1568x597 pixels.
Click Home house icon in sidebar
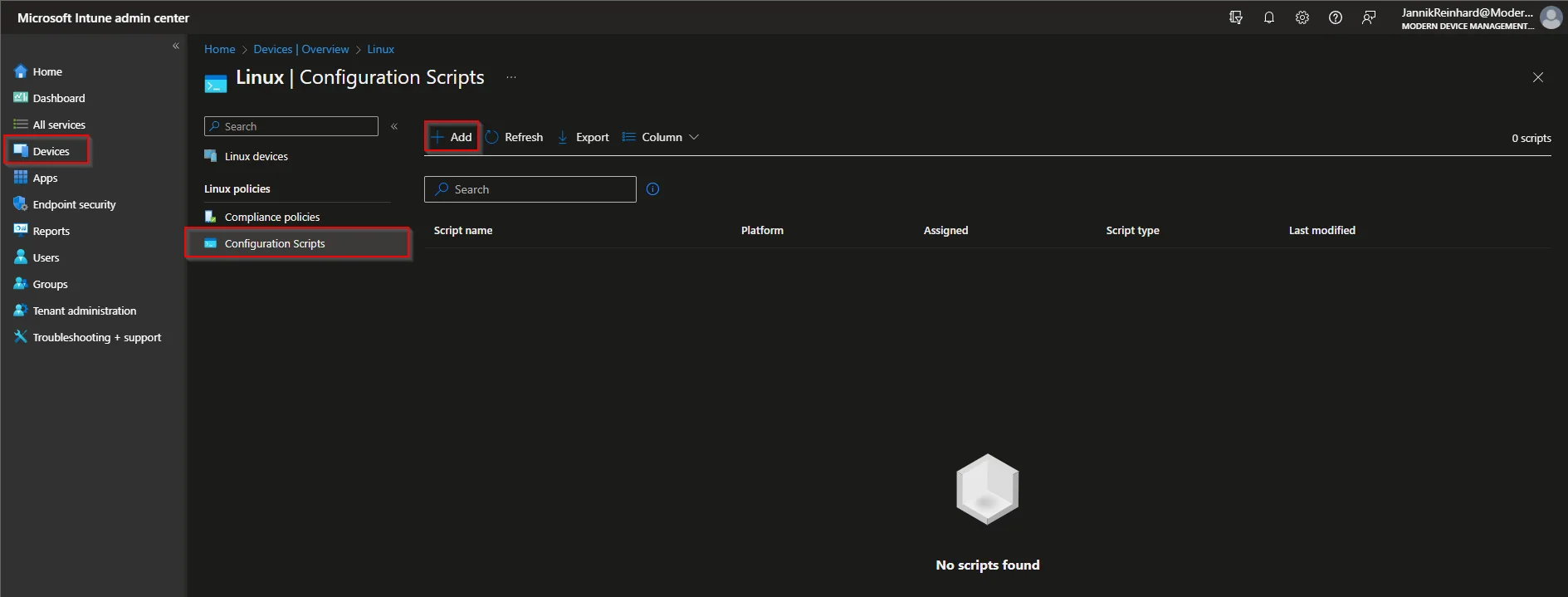tap(21, 71)
